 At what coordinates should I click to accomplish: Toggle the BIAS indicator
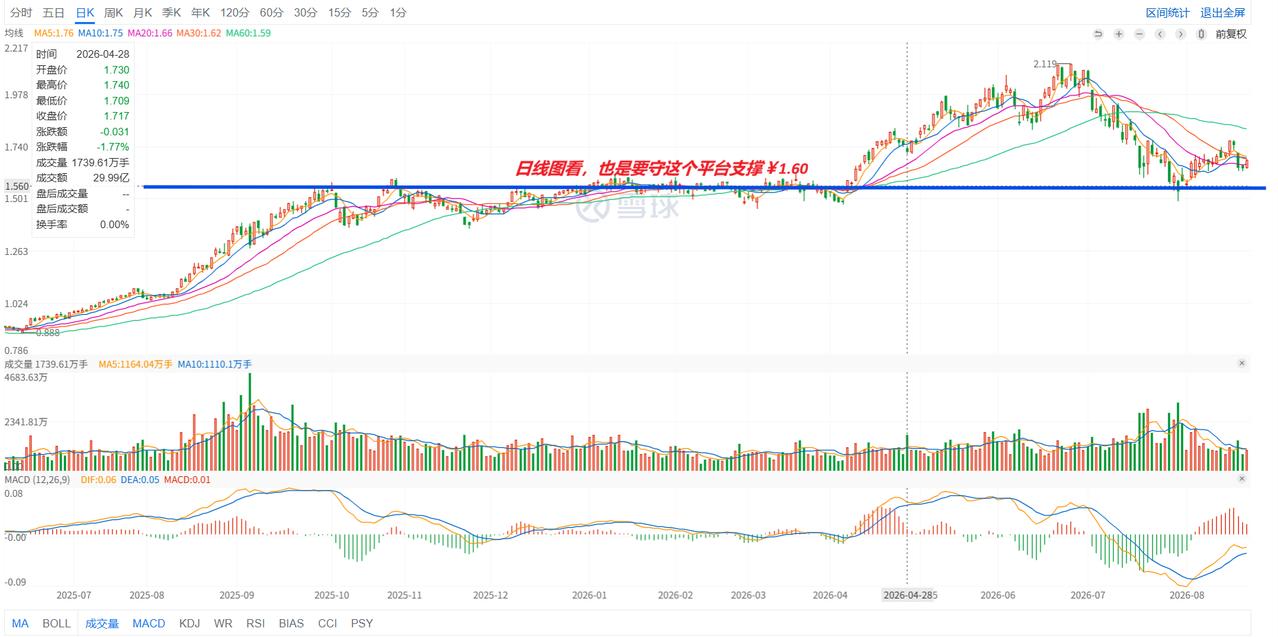pos(292,623)
